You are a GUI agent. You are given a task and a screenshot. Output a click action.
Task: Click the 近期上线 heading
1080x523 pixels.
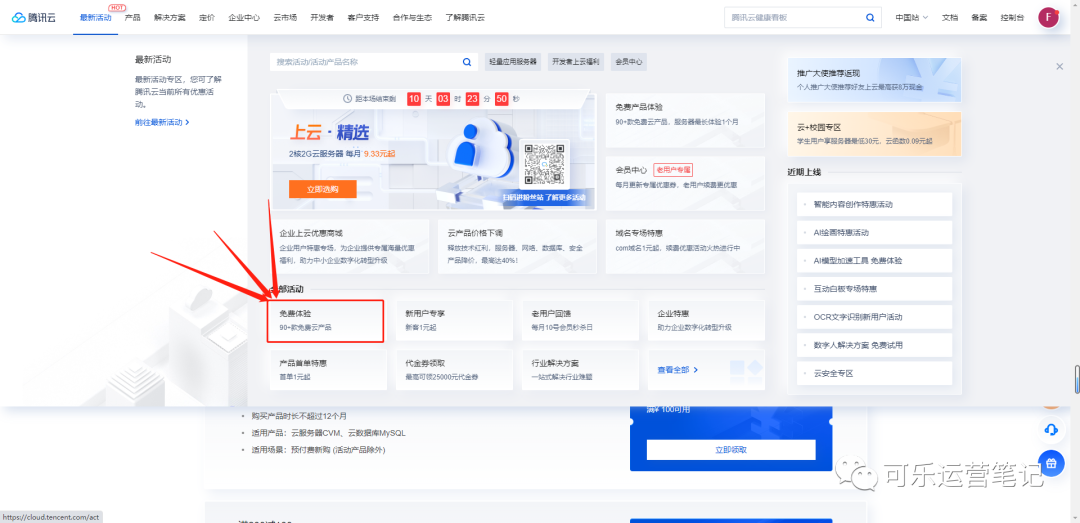click(804, 172)
